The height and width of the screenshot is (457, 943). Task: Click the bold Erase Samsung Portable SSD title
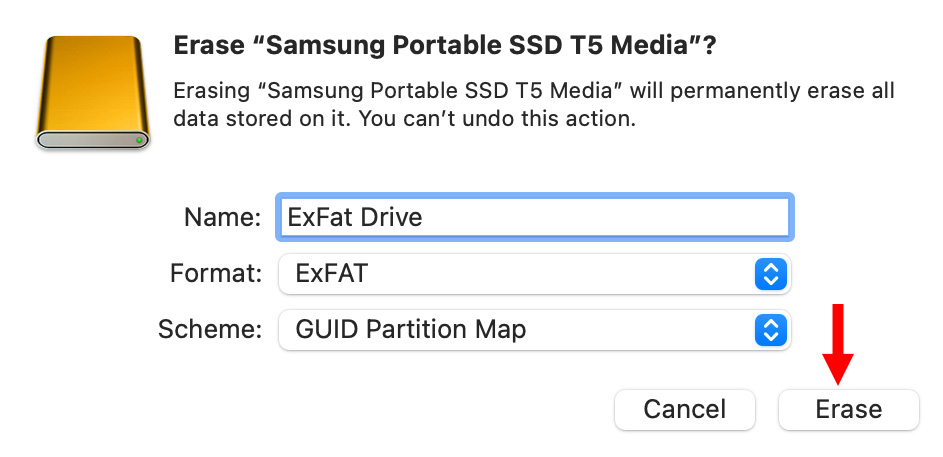(447, 46)
